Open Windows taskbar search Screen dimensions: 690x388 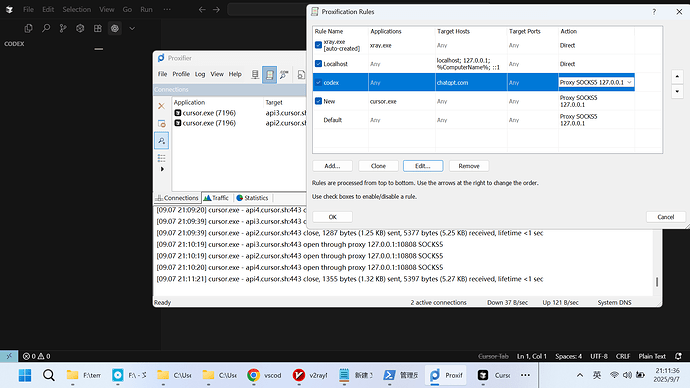[48, 375]
